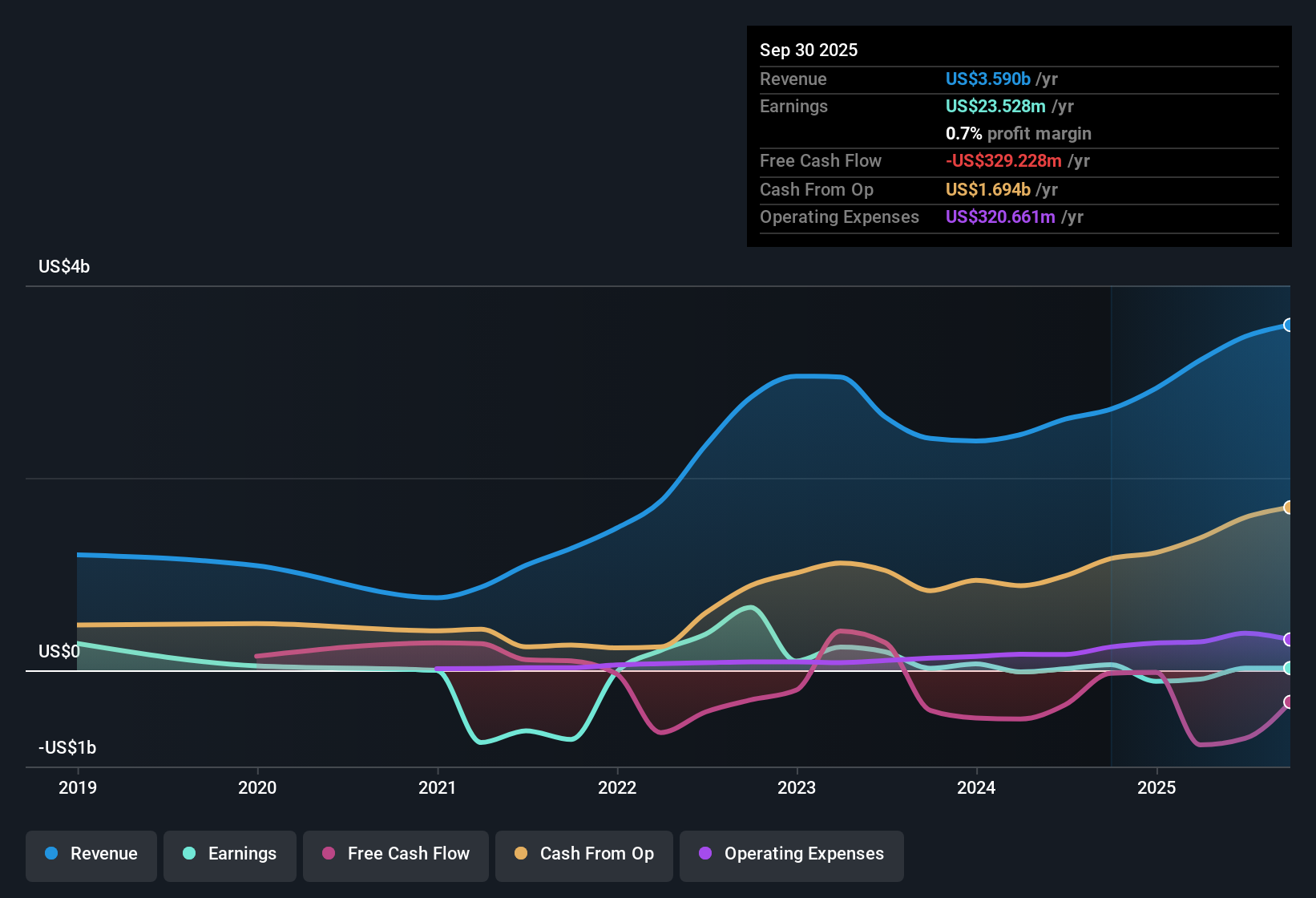Toggle Operating Expenses series display
Image resolution: width=1316 pixels, height=898 pixels.
(791, 854)
